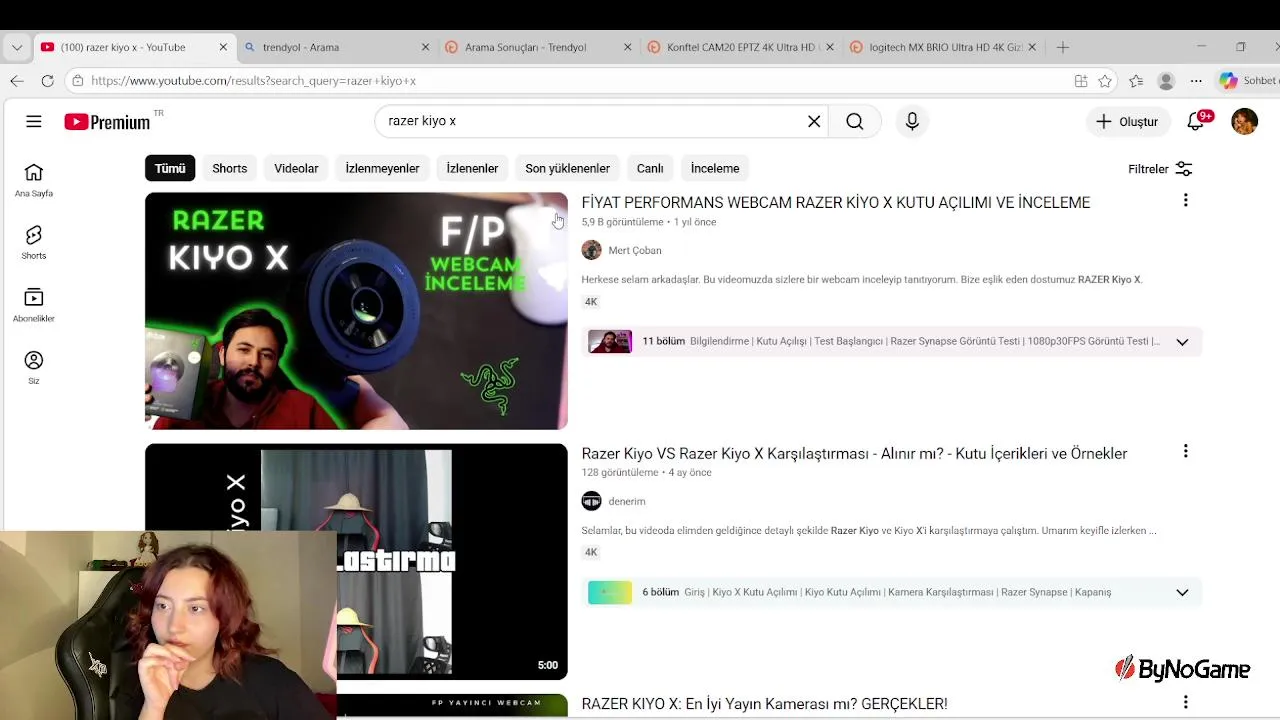
Task: Visit the denerim channel name
Action: point(627,501)
